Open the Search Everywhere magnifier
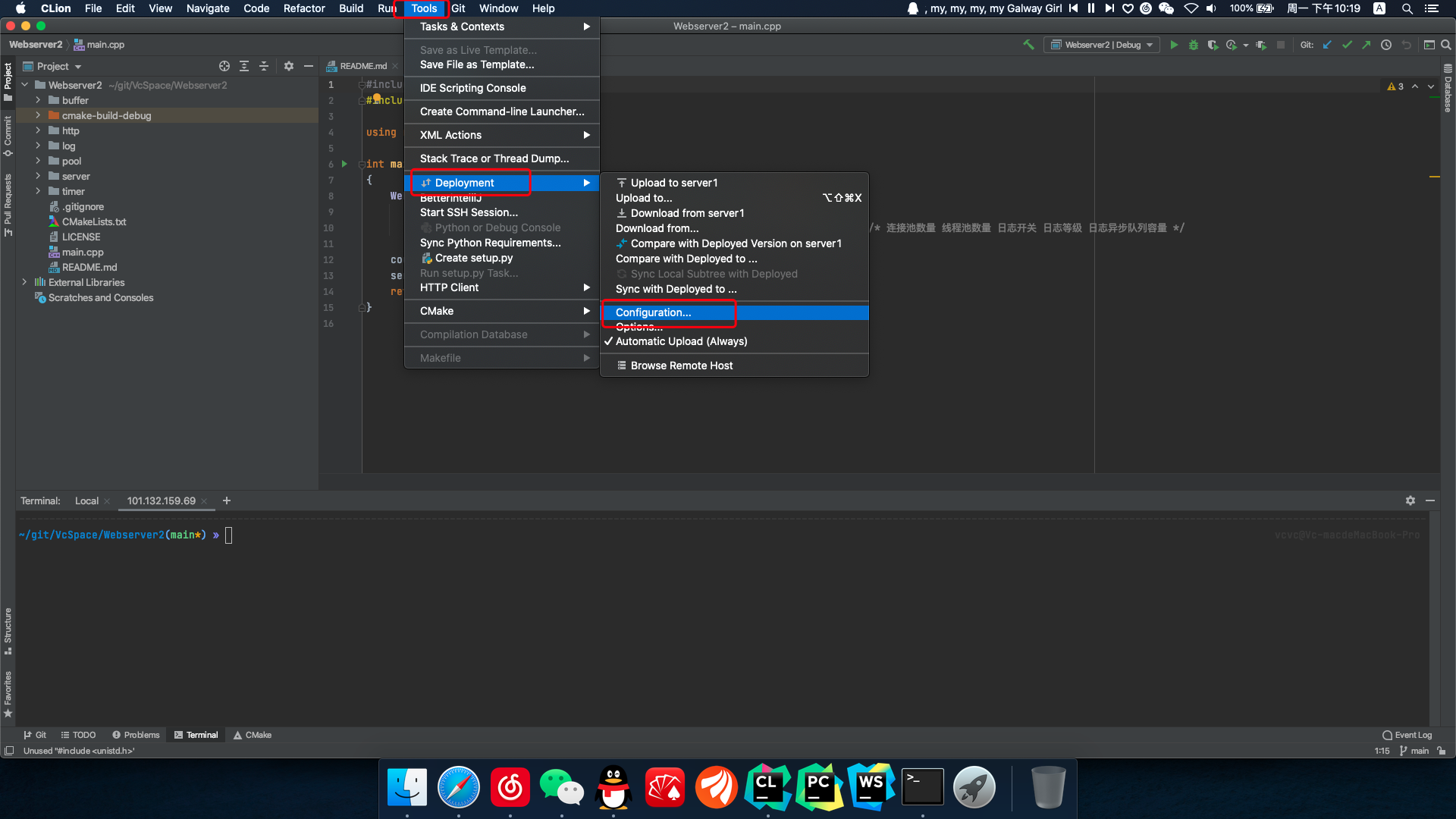Screen dimensions: 1456x819 pos(1446,45)
